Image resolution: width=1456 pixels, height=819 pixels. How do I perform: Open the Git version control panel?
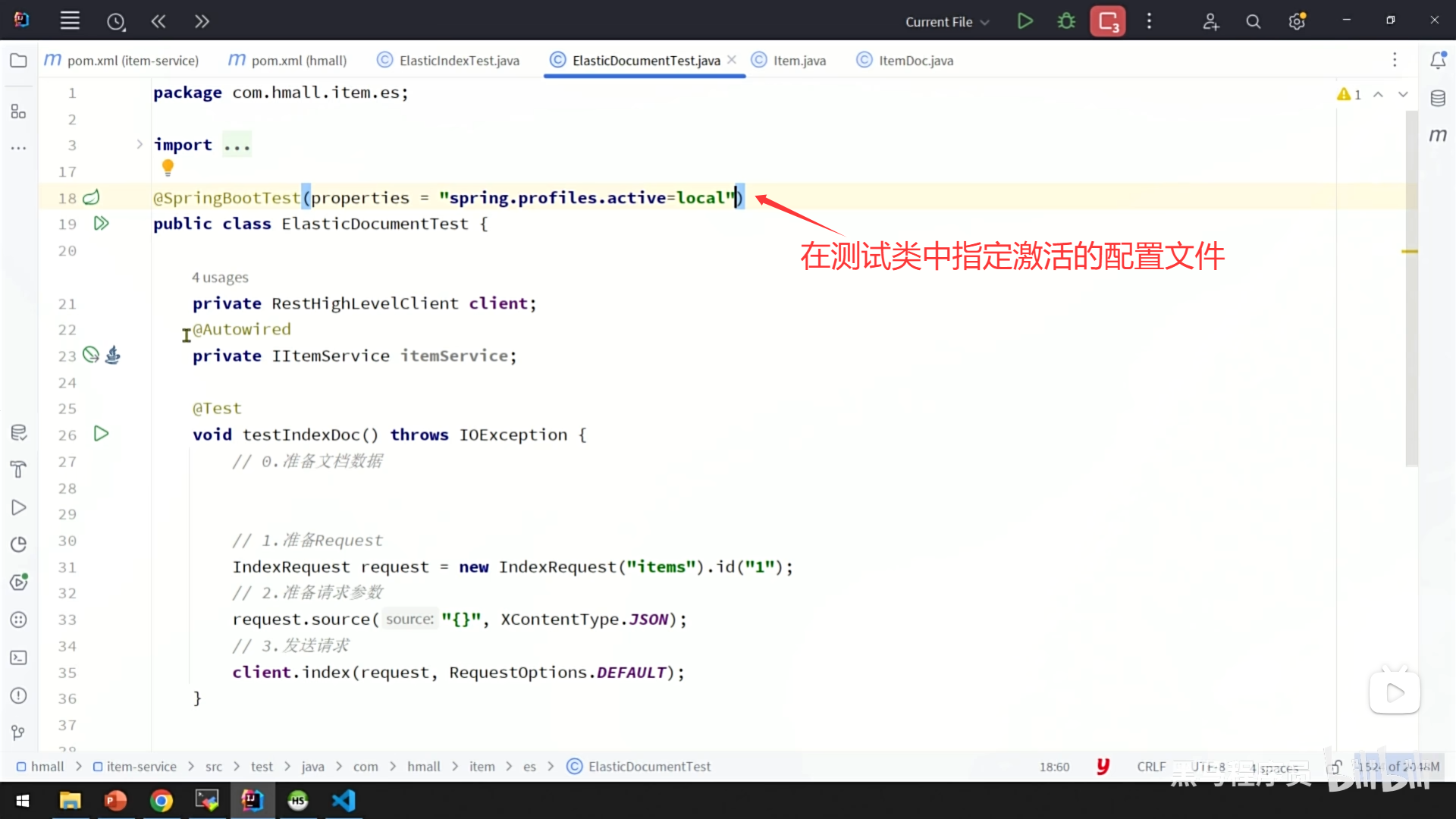point(19,733)
